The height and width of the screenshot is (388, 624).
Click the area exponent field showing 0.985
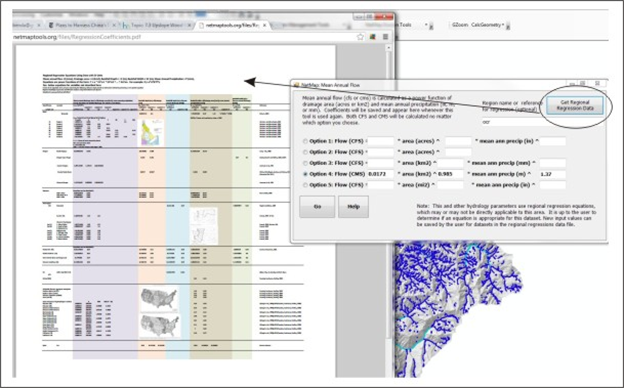450,174
